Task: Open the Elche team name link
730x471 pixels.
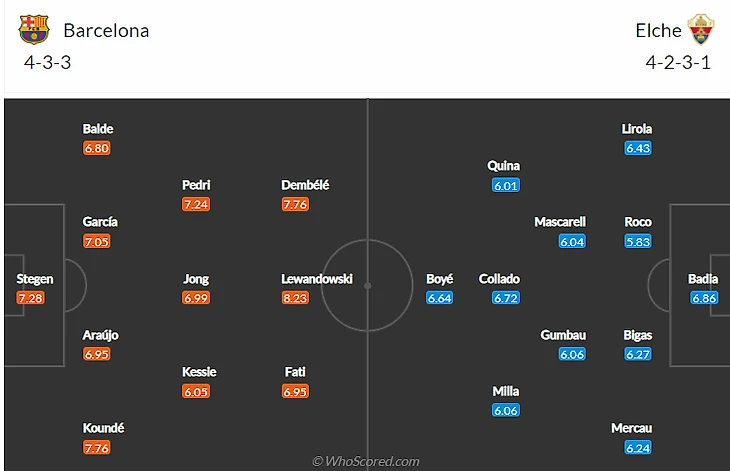Action: 658,30
